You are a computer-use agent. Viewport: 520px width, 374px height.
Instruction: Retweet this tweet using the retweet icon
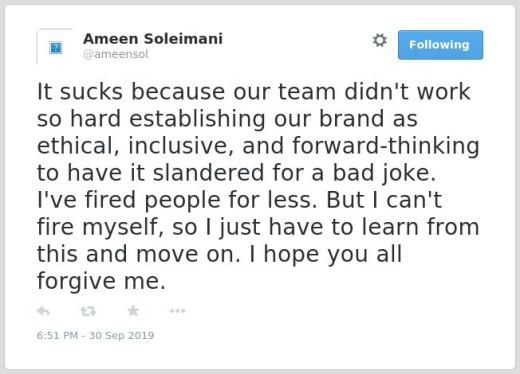[x=88, y=311]
